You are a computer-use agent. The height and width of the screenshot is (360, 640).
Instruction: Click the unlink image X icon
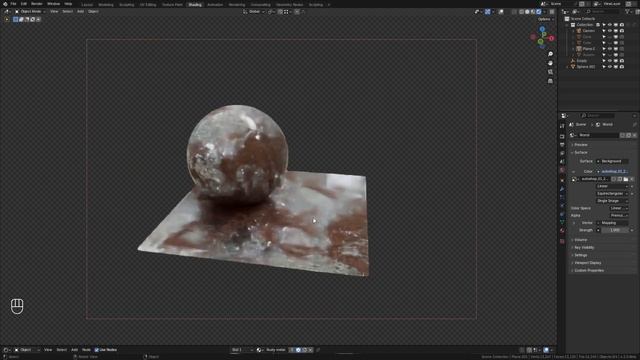point(632,179)
